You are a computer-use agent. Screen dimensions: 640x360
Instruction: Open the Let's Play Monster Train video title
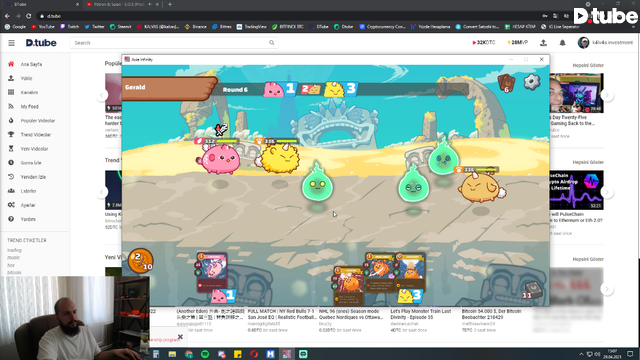[x=420, y=314]
